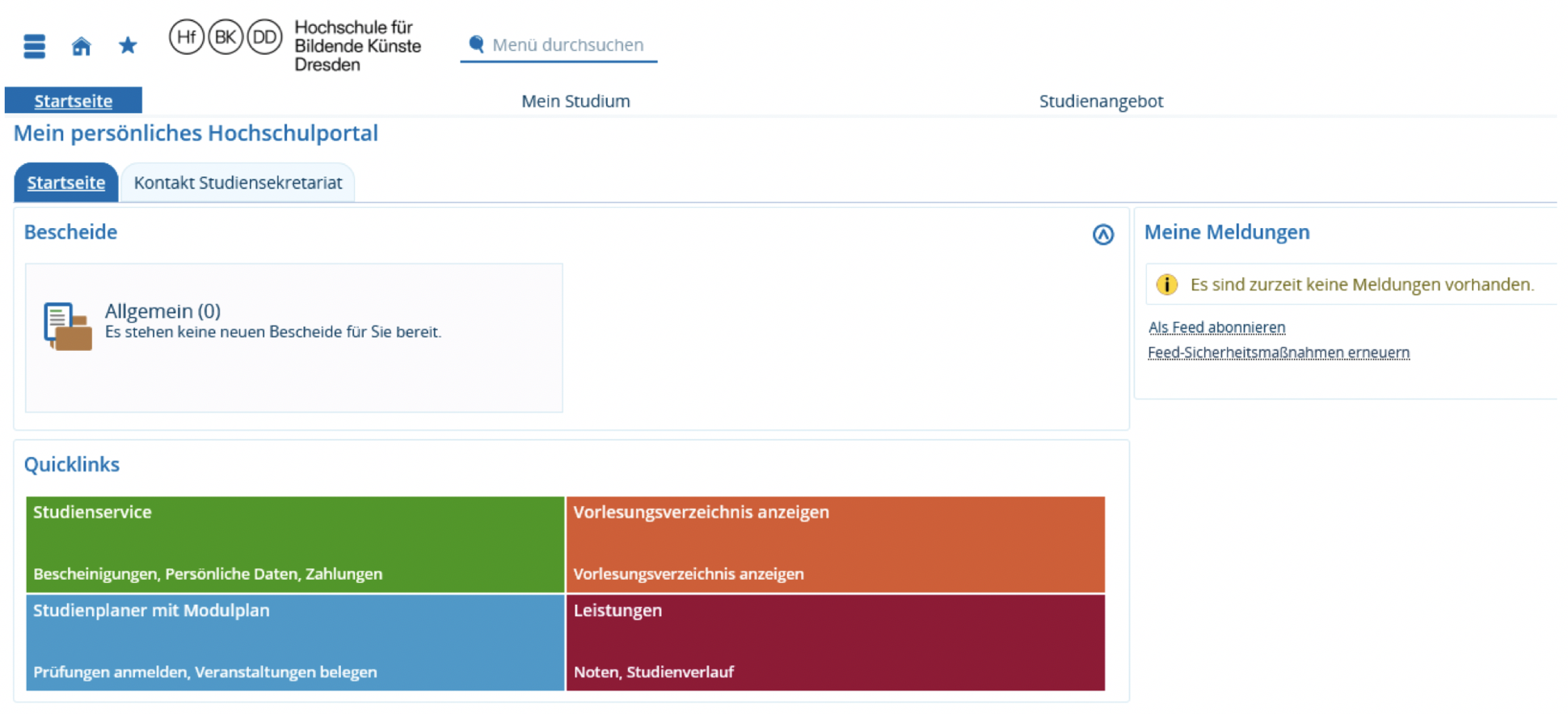This screenshot has height=714, width=1568.
Task: Click the Als Feed abonnieren link
Action: click(1216, 327)
